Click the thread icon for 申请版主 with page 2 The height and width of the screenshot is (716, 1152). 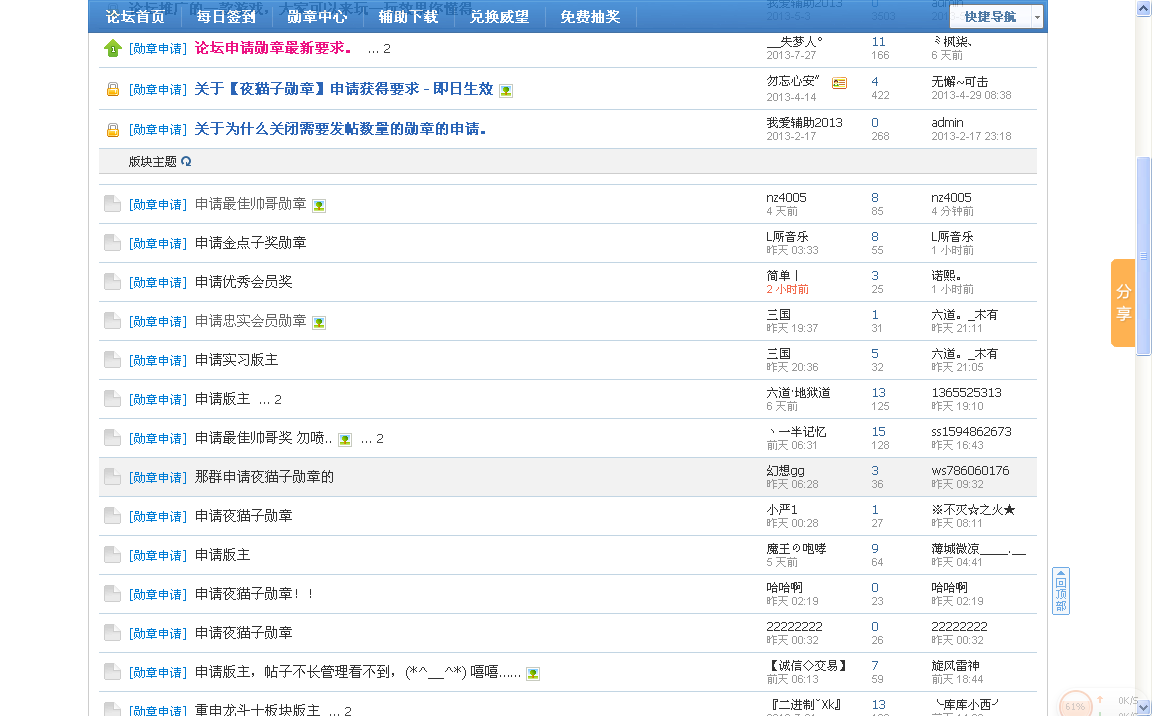coord(112,398)
